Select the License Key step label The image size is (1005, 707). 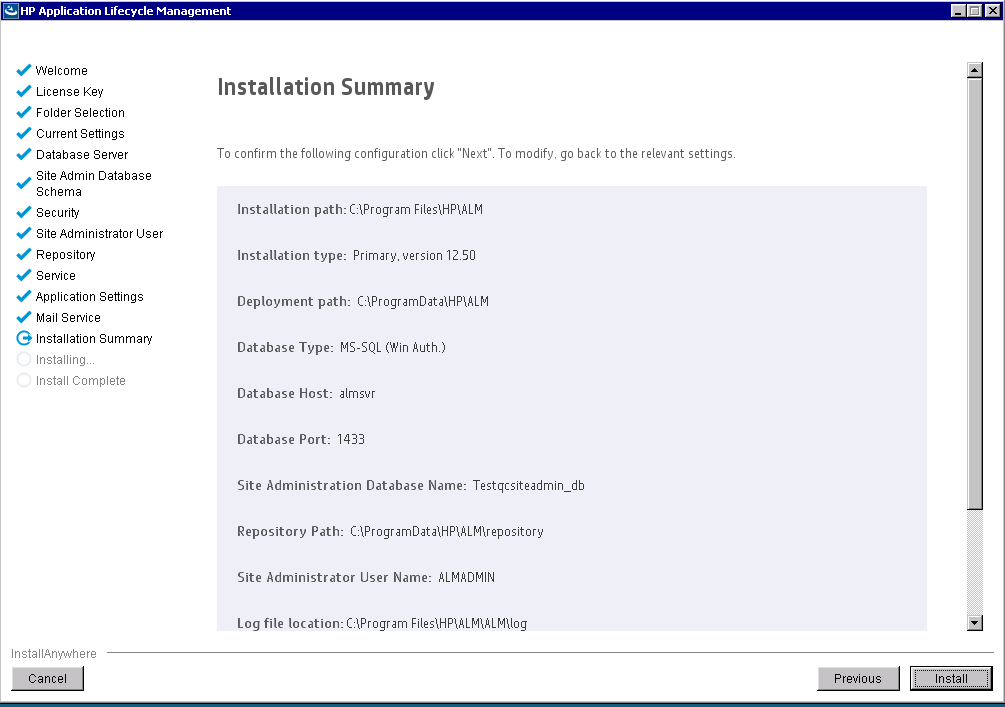tap(69, 92)
